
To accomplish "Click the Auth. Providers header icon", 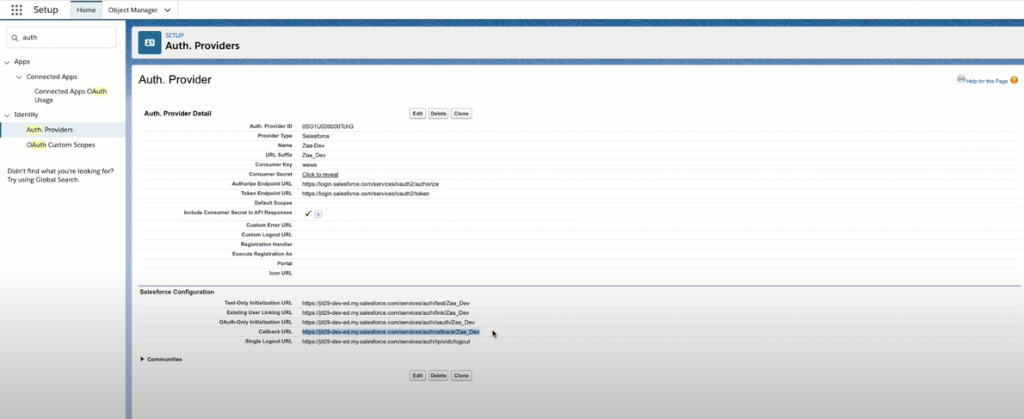I will coord(149,43).
